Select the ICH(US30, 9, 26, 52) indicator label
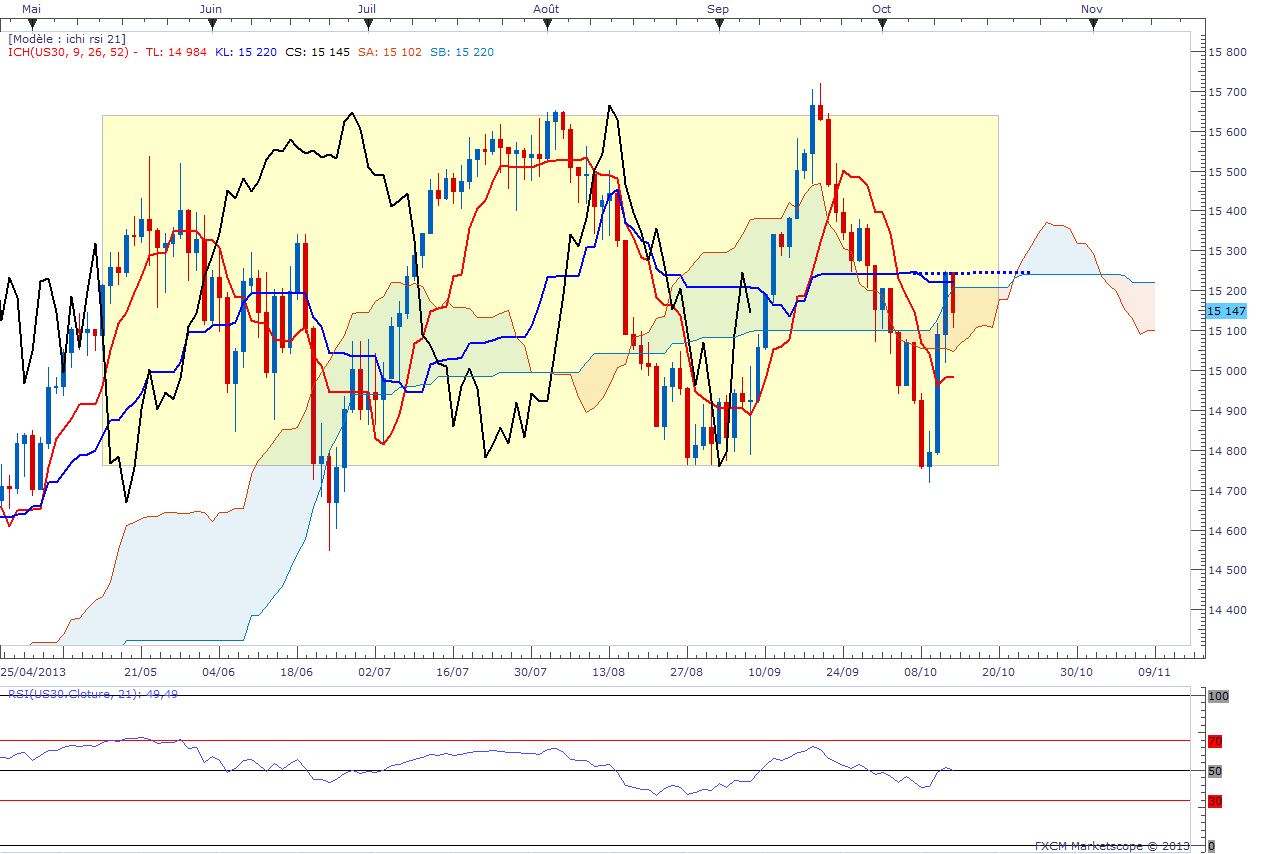This screenshot has height=854, width=1263. tap(70, 52)
